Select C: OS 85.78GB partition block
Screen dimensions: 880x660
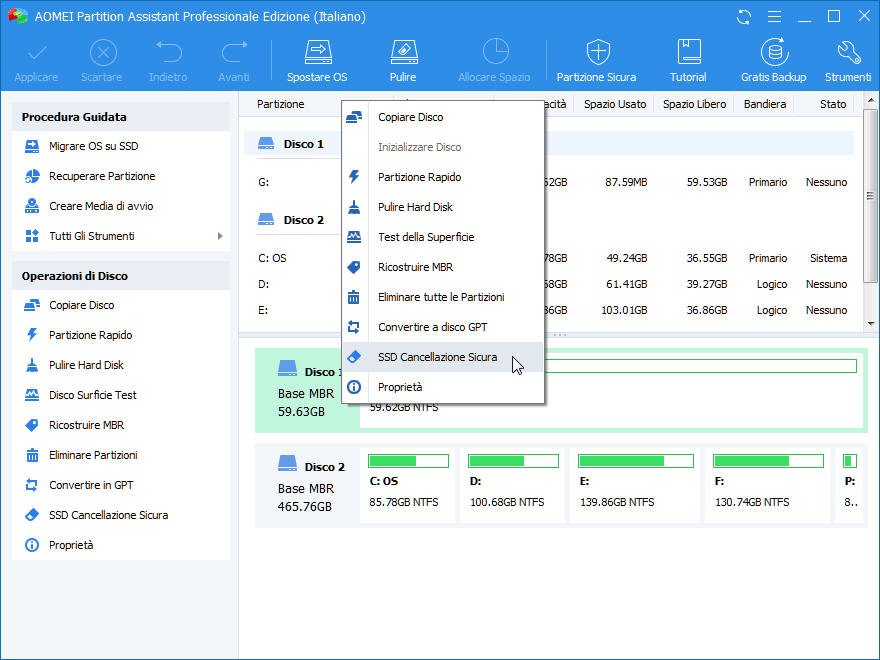click(x=407, y=485)
